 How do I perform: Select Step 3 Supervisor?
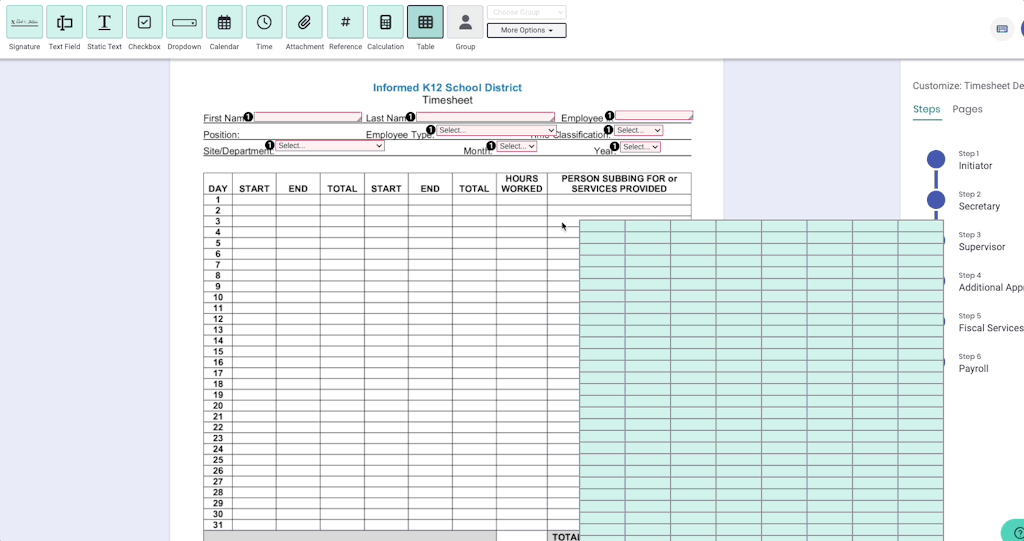(x=982, y=241)
